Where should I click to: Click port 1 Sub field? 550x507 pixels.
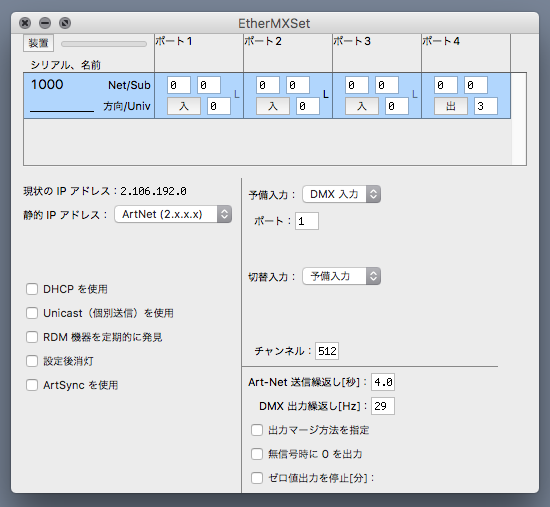[209, 85]
